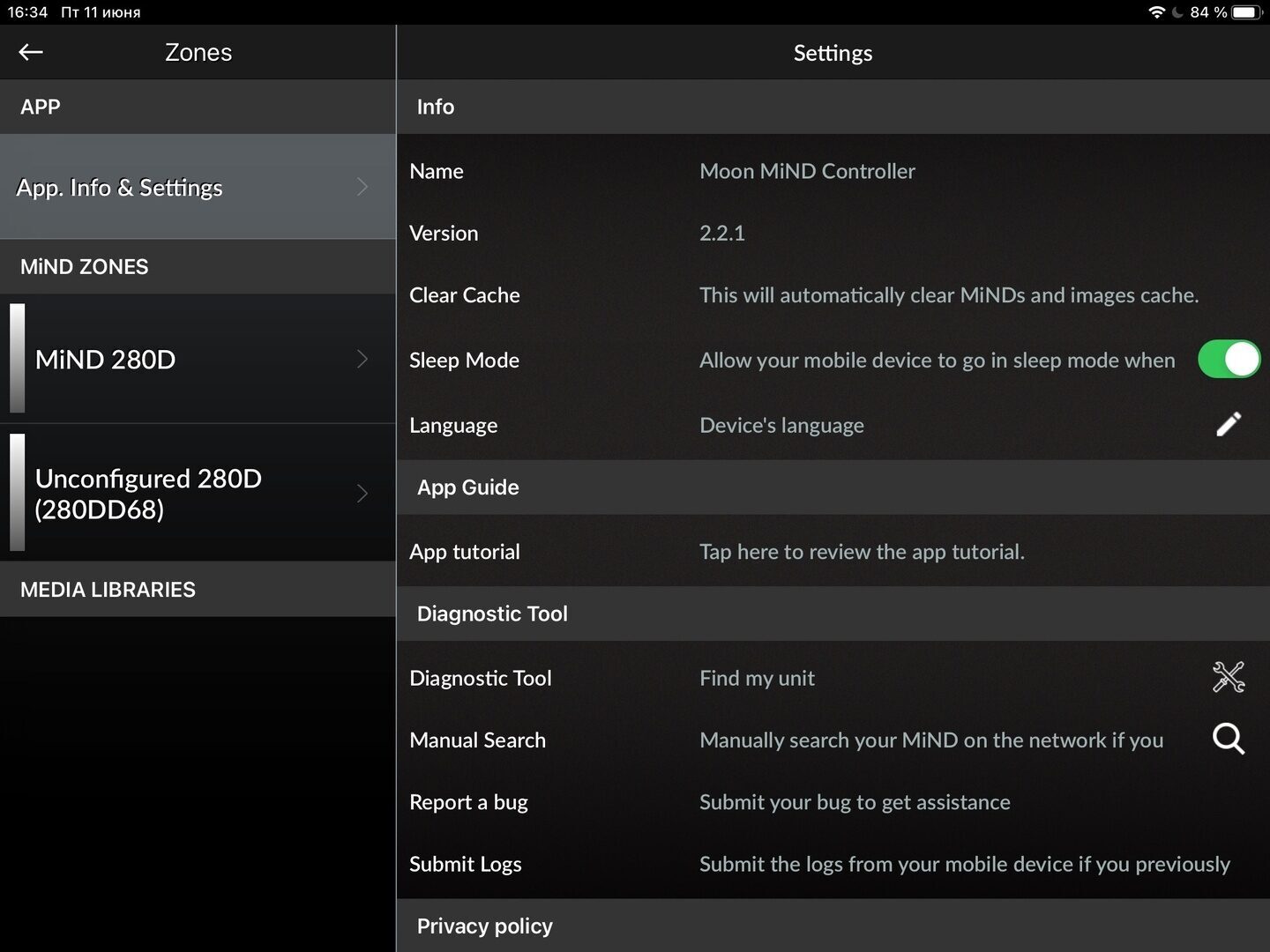Tap the Settings title
This screenshot has width=1270, height=952.
(833, 53)
